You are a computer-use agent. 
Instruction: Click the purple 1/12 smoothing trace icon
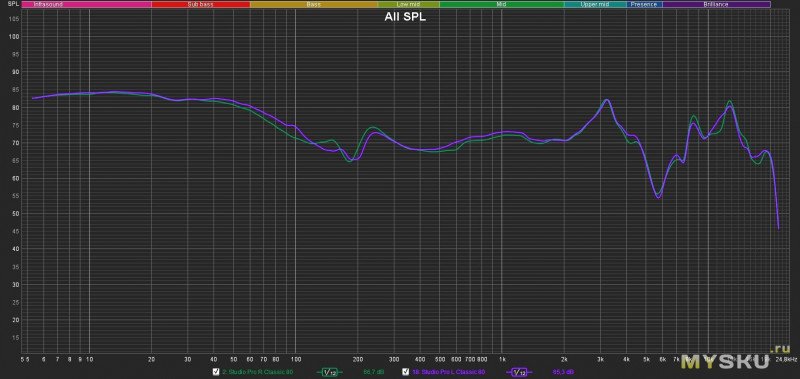tap(519, 372)
